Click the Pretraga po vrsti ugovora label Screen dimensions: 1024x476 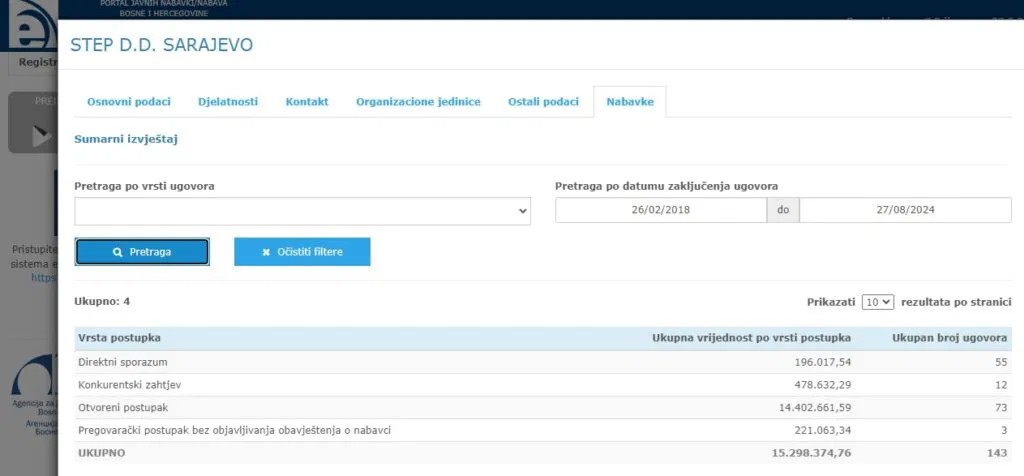point(144,186)
